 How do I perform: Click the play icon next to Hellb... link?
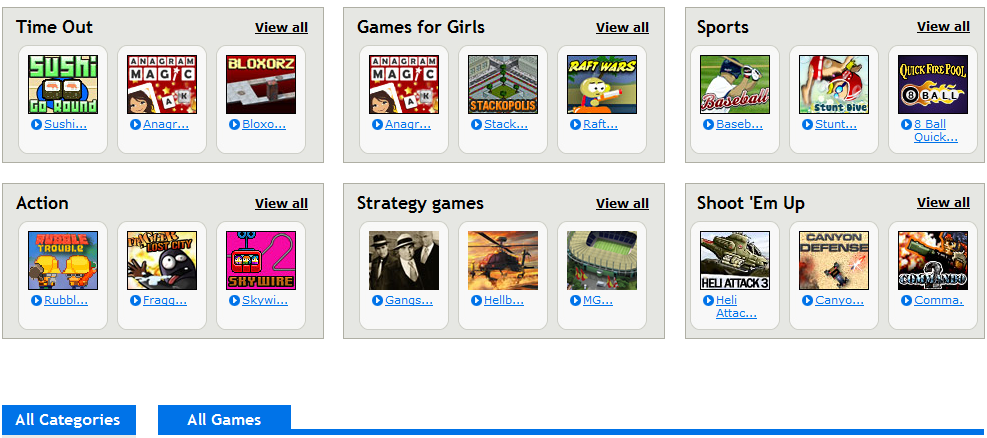477,301
